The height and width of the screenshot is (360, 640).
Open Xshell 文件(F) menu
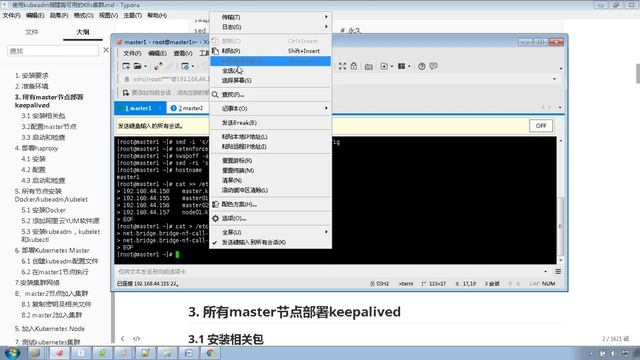pos(132,53)
